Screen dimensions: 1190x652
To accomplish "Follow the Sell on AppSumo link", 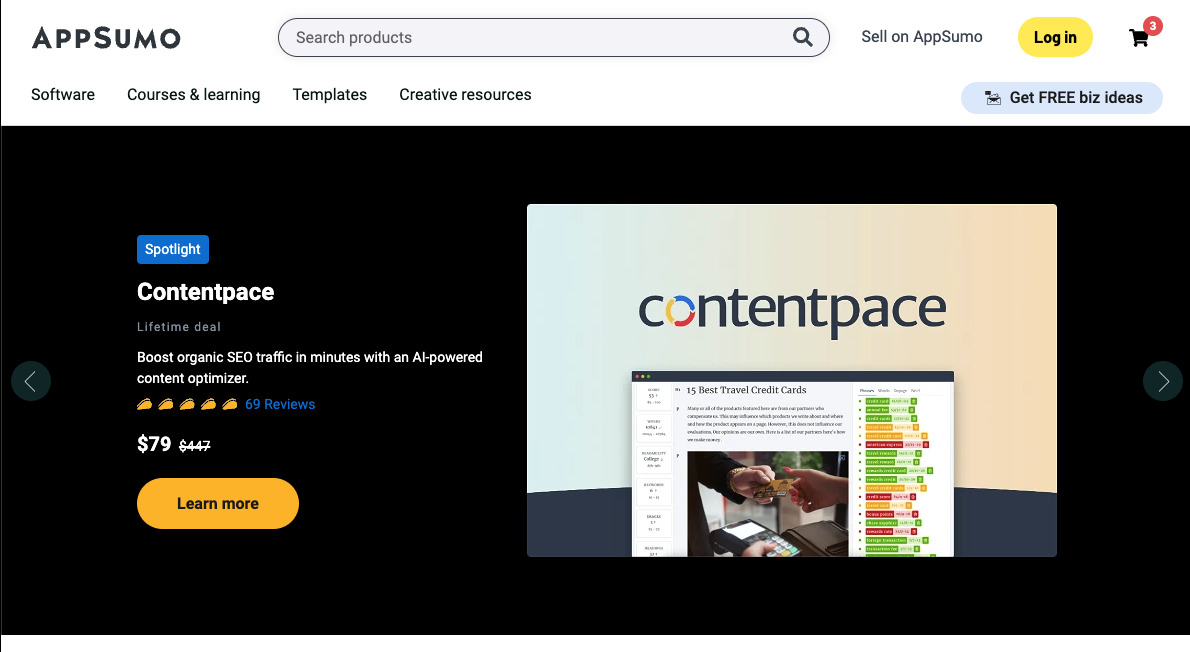I will (x=921, y=37).
